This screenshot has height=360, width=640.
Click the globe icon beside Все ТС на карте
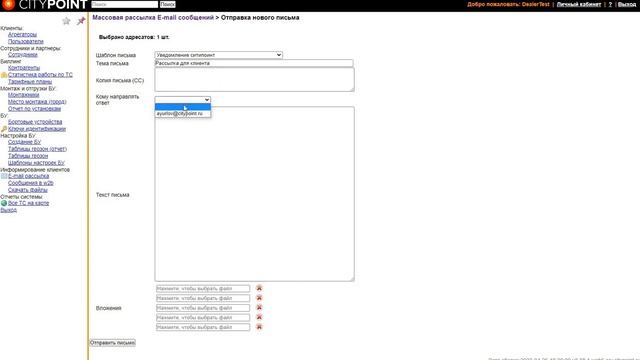tap(4, 203)
